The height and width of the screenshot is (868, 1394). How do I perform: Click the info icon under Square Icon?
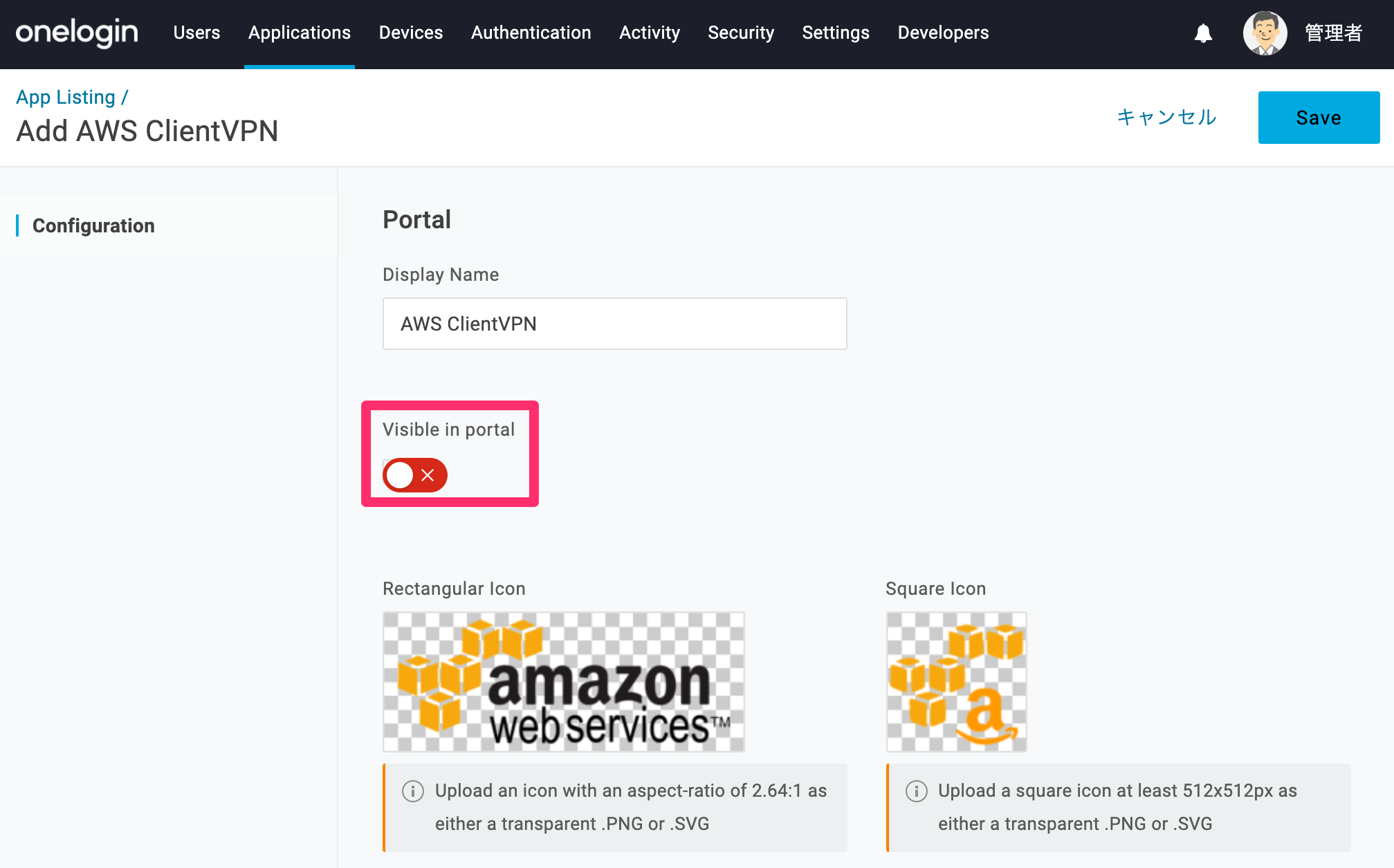(917, 791)
